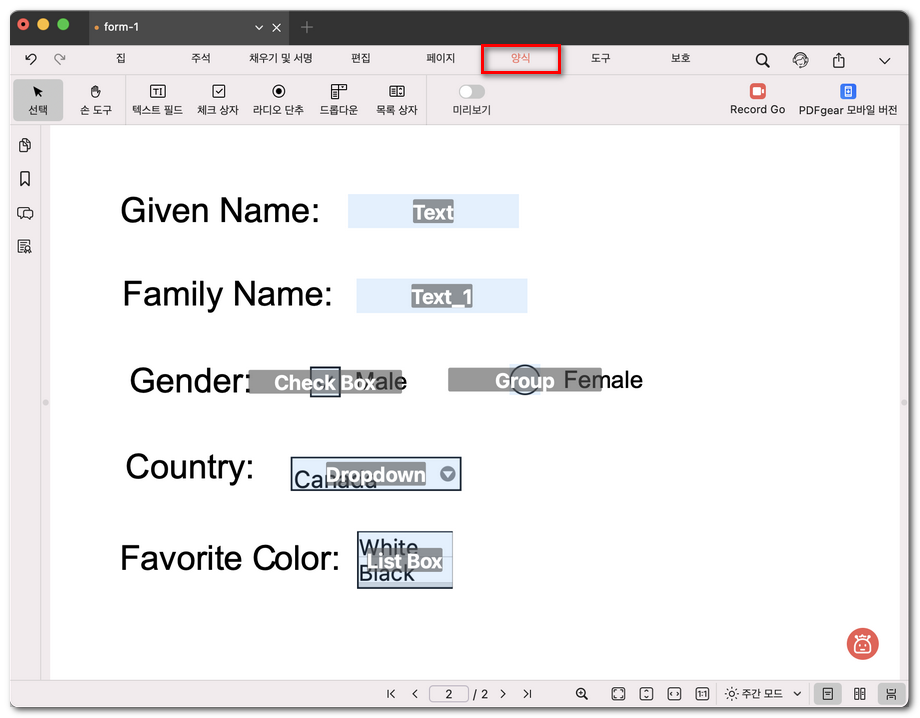
Task: Choose the 라디오 단추 radio button tool
Action: coord(278,100)
